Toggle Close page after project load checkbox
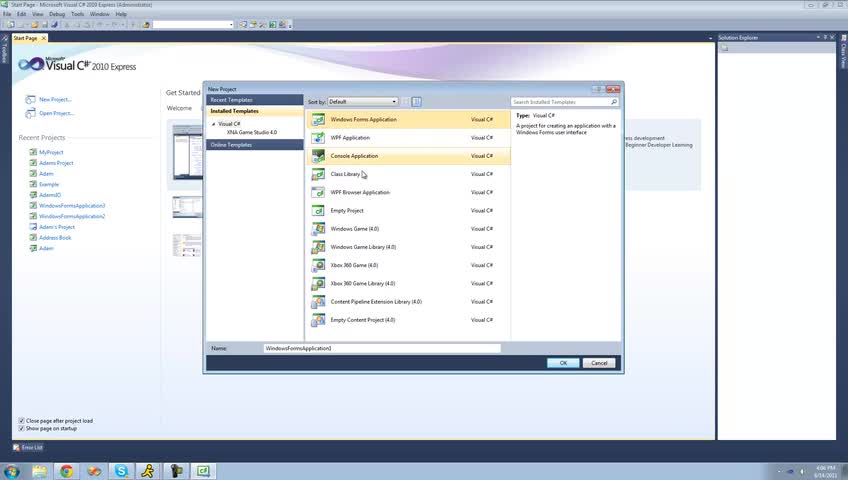Image resolution: width=848 pixels, height=480 pixels. click(22, 421)
